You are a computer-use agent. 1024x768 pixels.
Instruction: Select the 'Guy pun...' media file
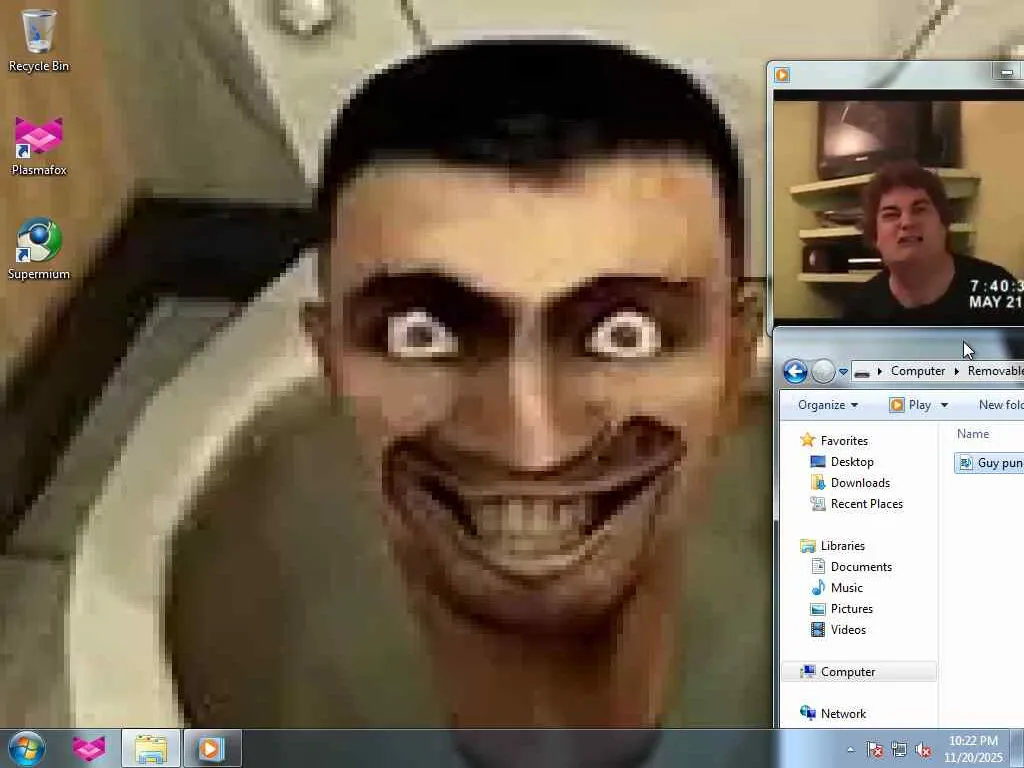pyautogui.click(x=990, y=463)
